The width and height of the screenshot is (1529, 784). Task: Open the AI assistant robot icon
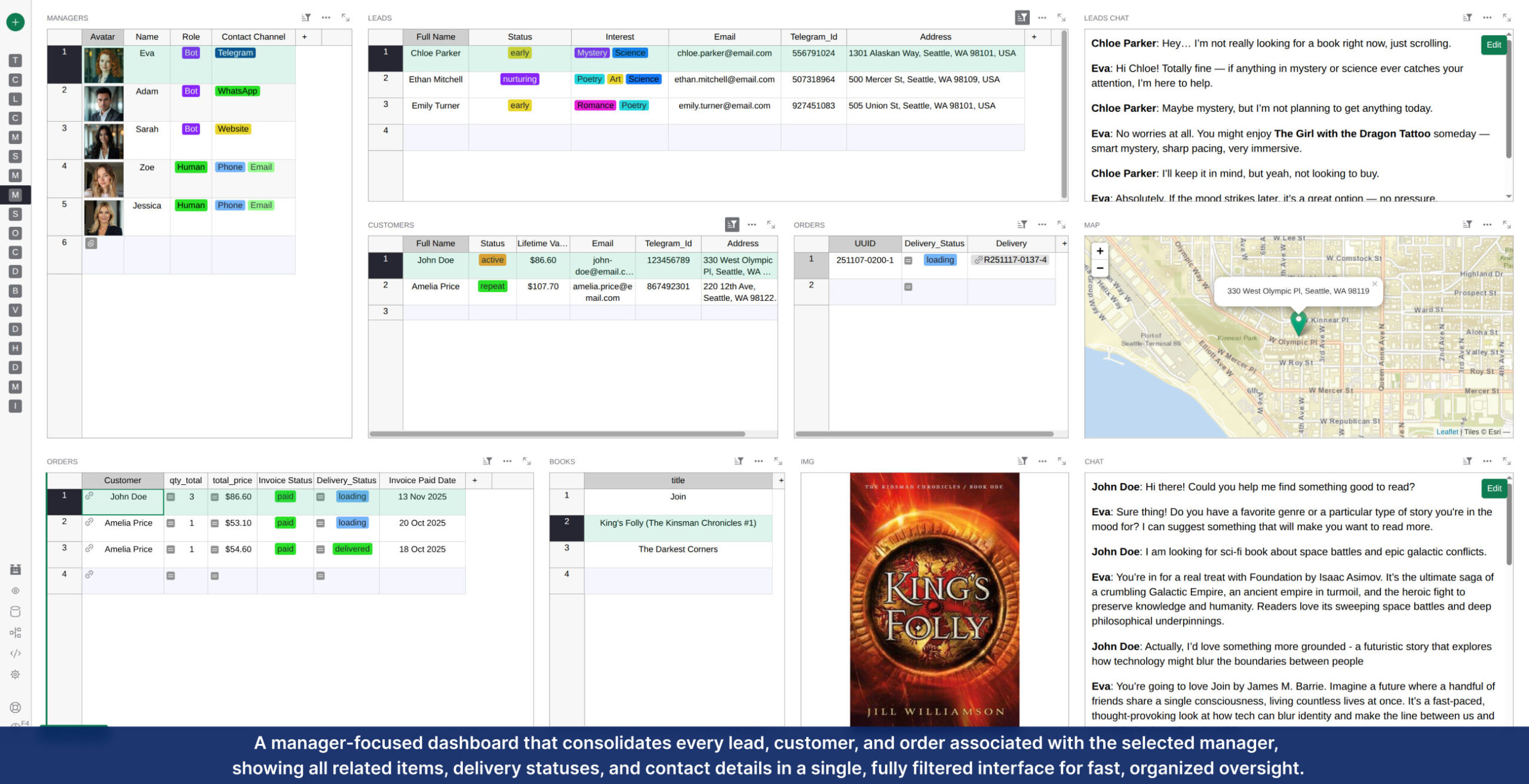point(16,569)
